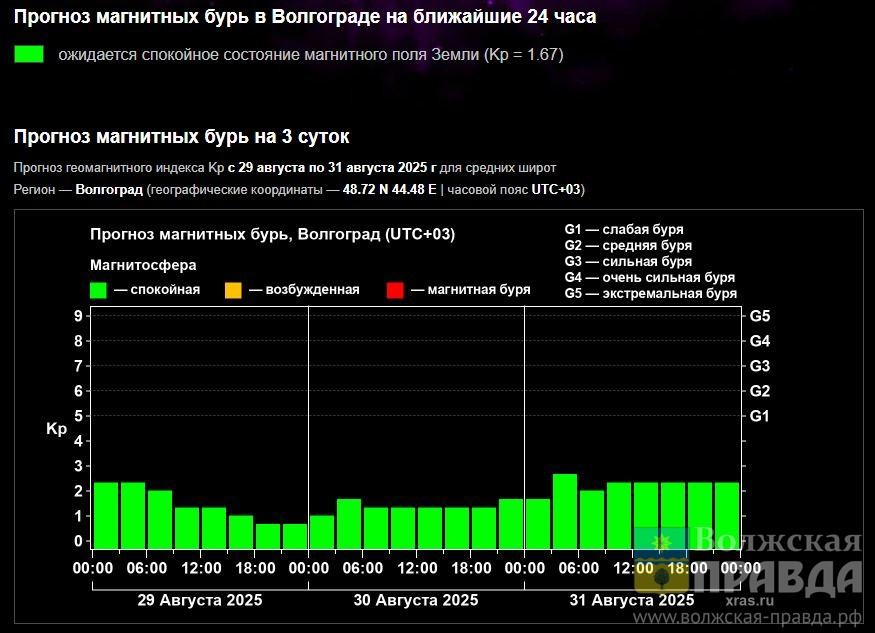This screenshot has height=633, width=875.
Task: Click the 'G3 — сильная буря' legend entry
Action: click(x=628, y=261)
